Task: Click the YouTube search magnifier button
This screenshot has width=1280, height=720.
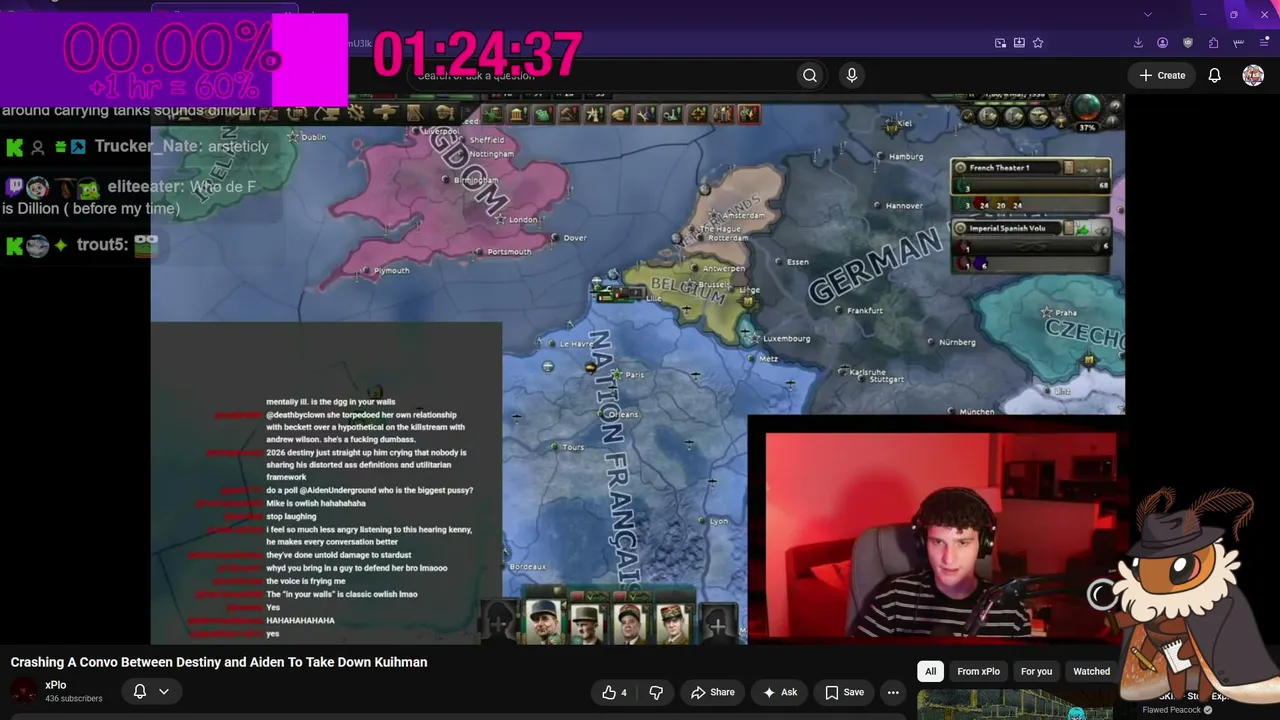Action: coord(810,75)
